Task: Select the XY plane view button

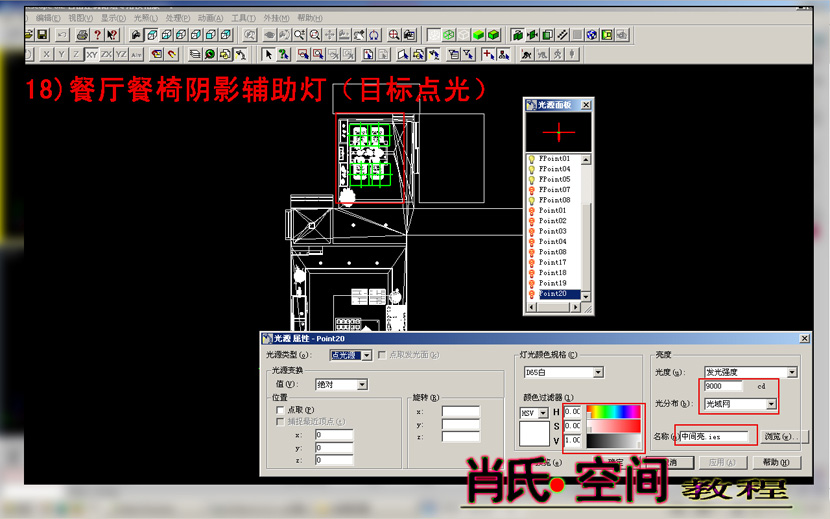Action: coord(92,54)
